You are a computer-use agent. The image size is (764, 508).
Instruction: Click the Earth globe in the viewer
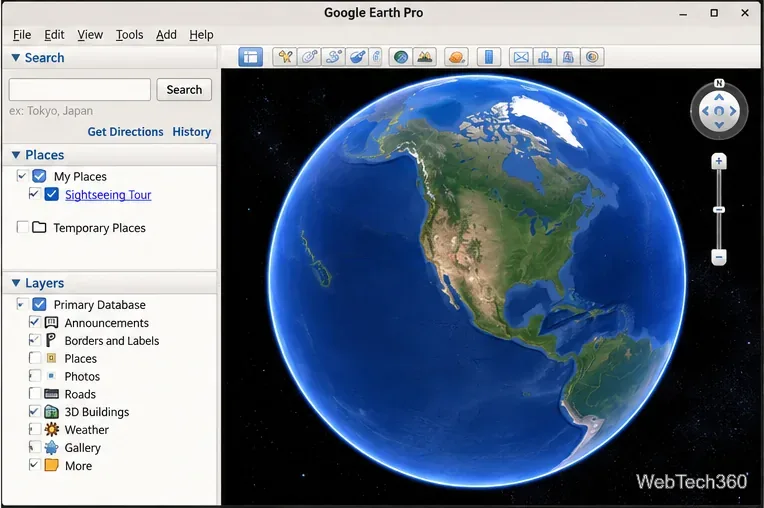tap(478, 281)
